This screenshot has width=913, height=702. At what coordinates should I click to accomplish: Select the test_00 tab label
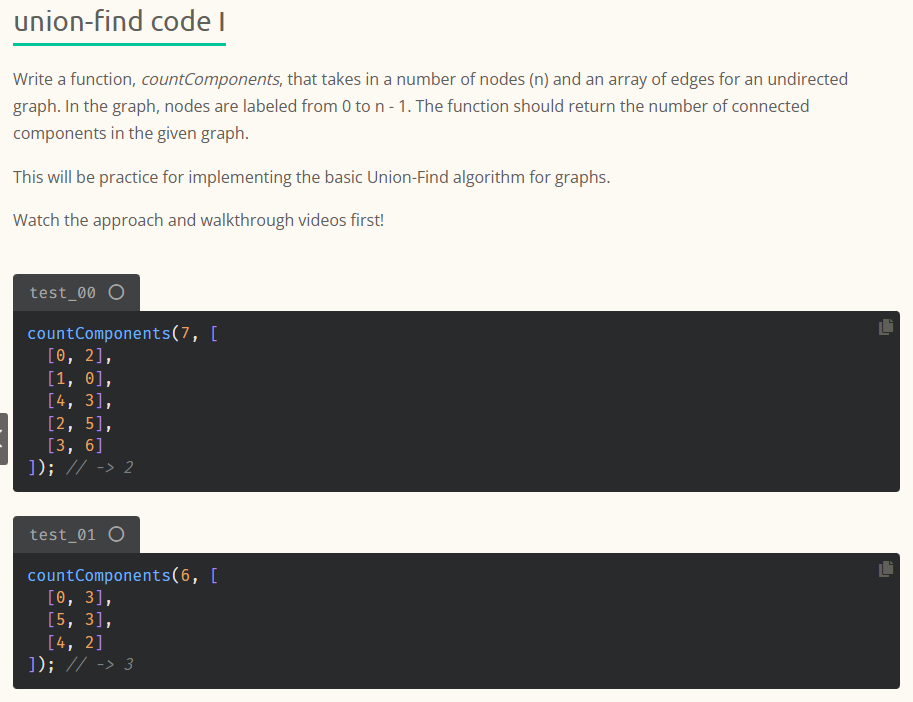(63, 293)
